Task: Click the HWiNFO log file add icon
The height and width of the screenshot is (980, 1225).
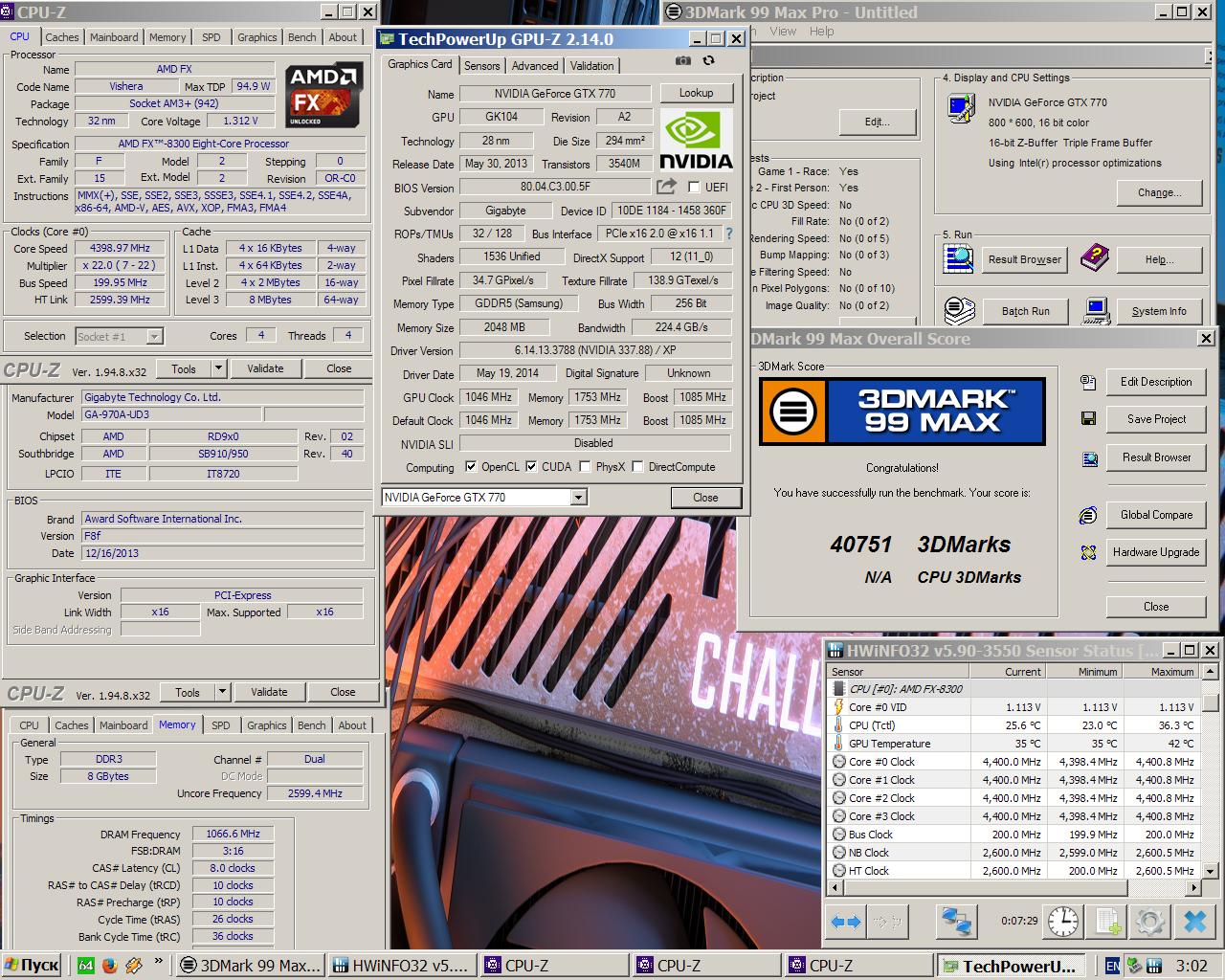Action: pyautogui.click(x=1108, y=922)
